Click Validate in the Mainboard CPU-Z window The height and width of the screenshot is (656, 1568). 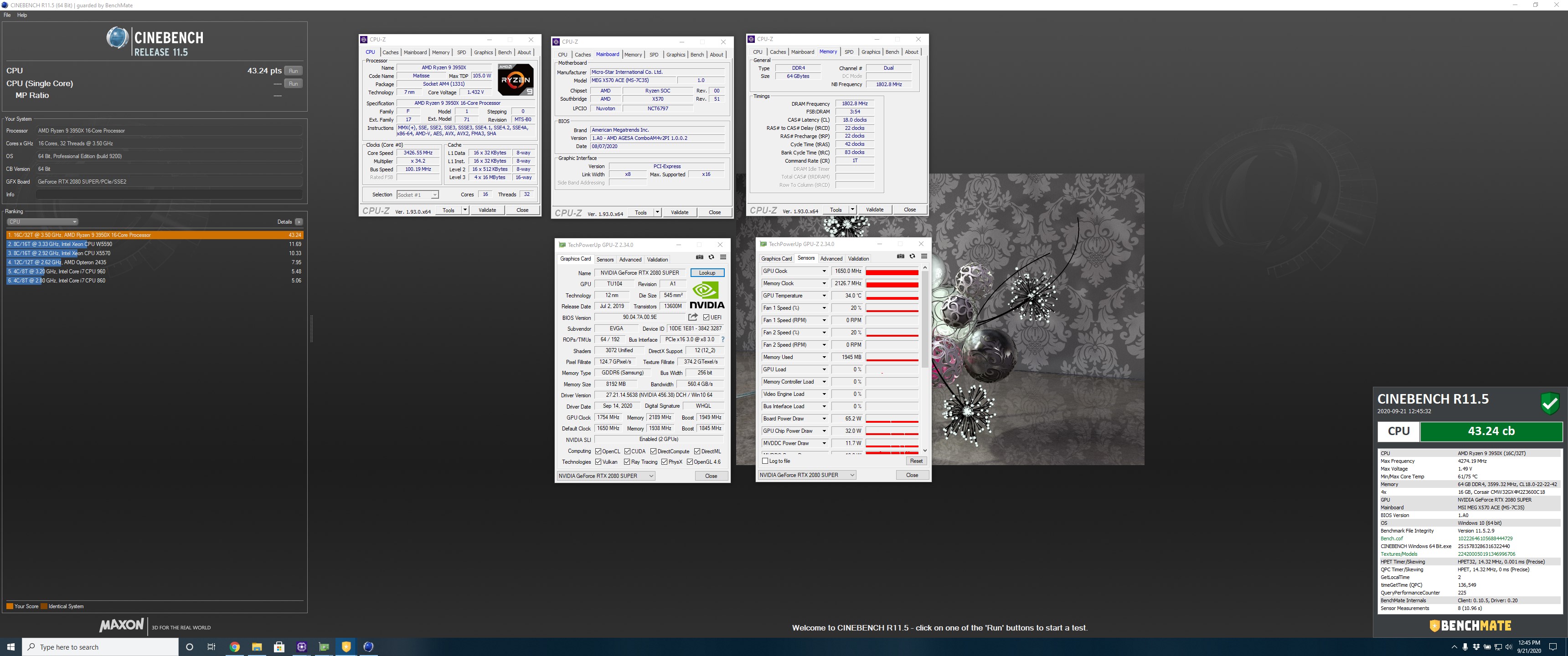(x=679, y=212)
